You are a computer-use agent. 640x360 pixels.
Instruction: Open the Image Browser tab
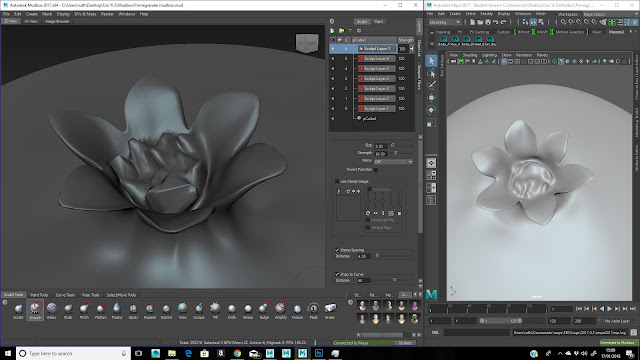(57, 21)
